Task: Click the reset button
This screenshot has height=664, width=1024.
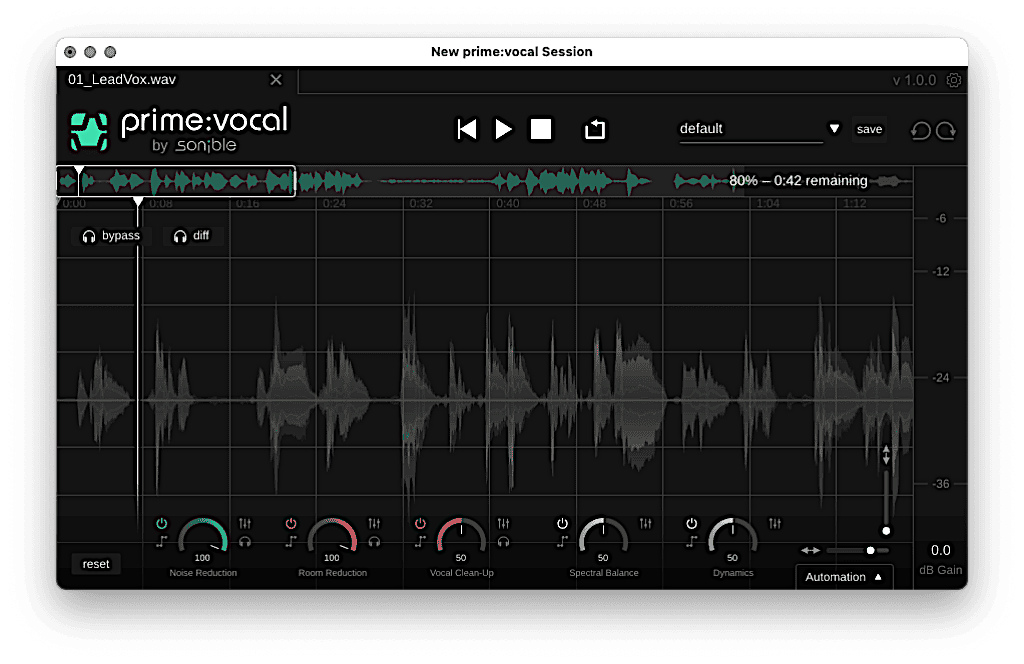Action: pyautogui.click(x=96, y=564)
